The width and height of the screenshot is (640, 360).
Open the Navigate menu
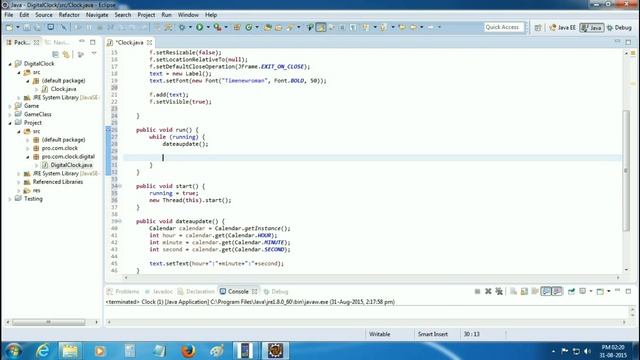97,15
